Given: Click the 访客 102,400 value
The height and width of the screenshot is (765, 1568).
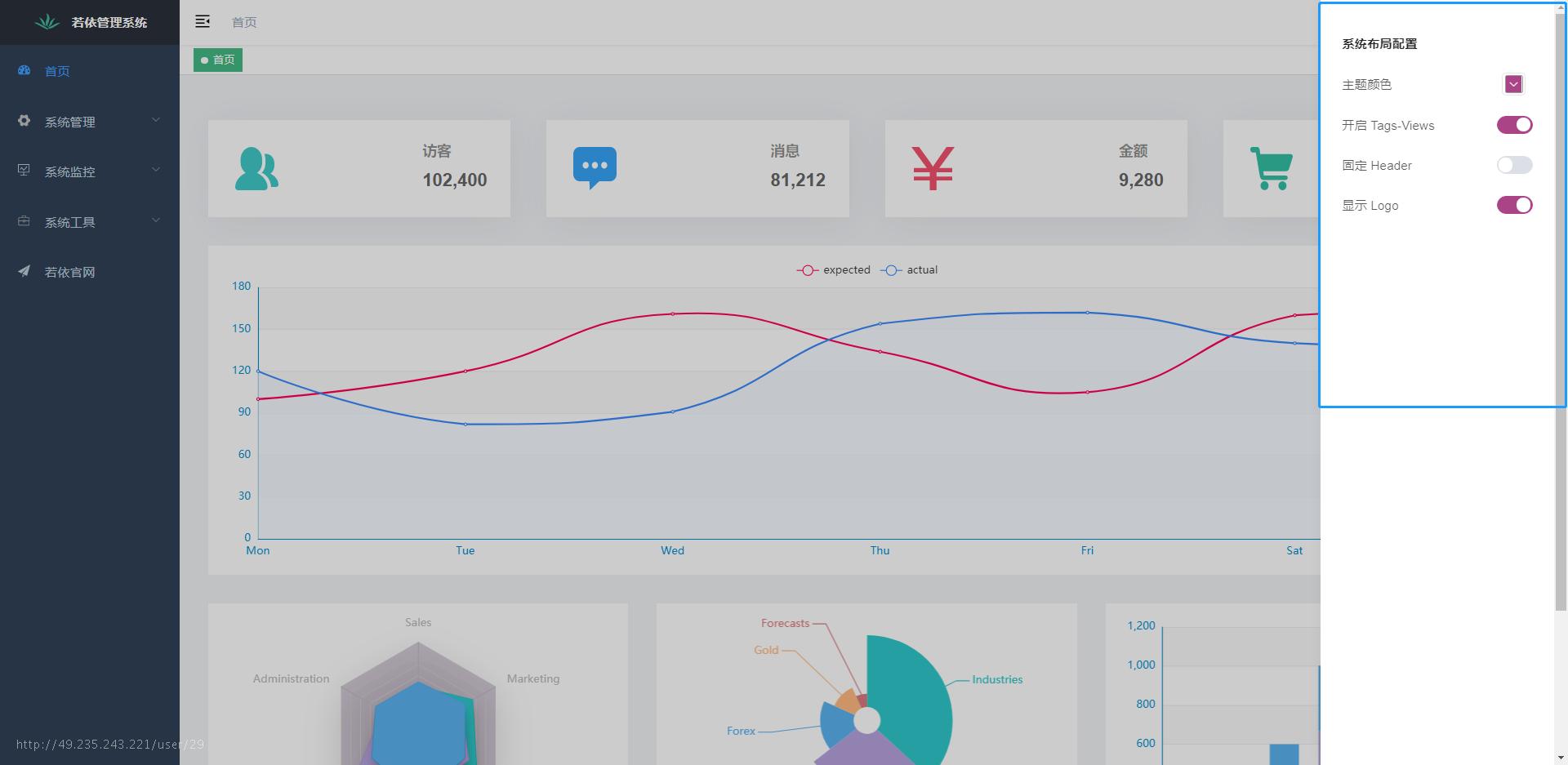Looking at the screenshot, I should (x=454, y=180).
